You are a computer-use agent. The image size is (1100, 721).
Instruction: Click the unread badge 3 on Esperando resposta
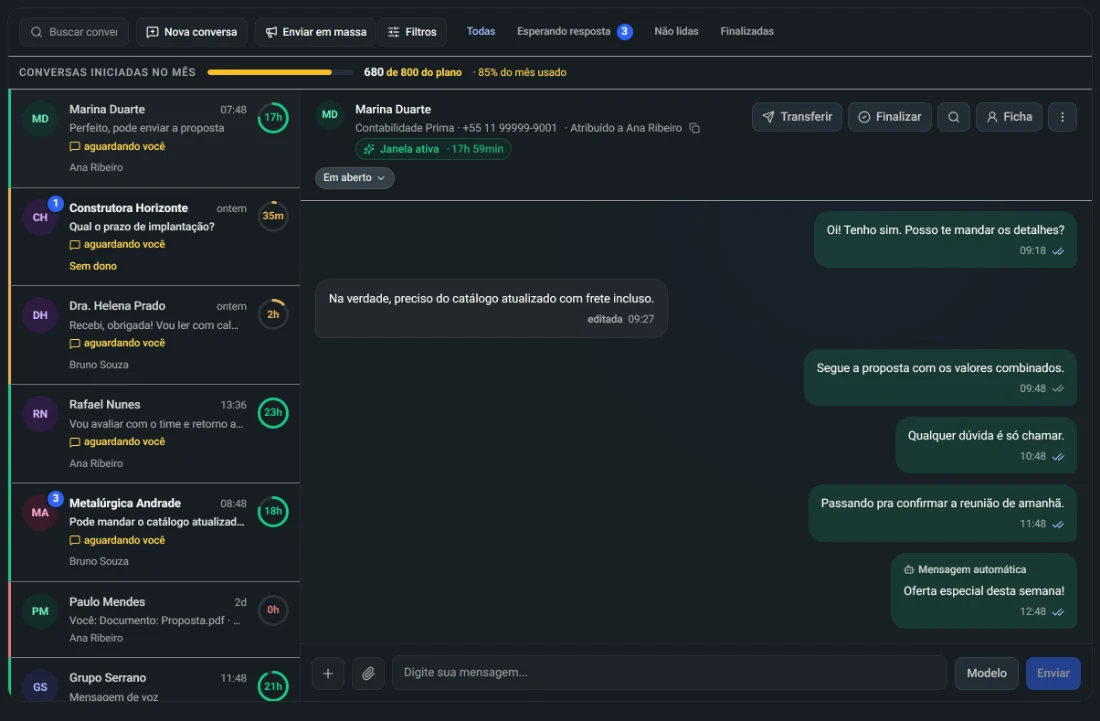pos(624,32)
